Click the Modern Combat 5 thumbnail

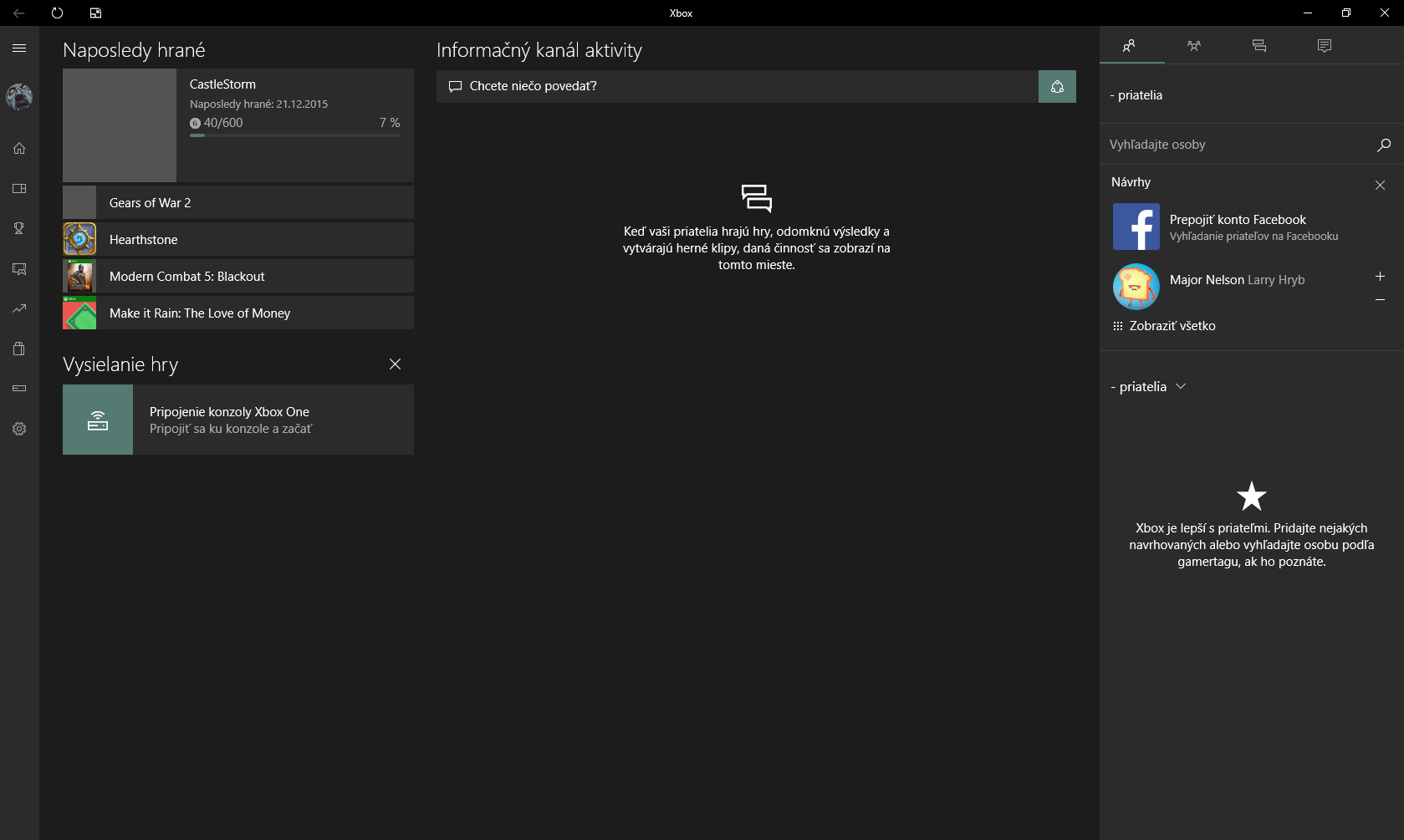coord(79,276)
